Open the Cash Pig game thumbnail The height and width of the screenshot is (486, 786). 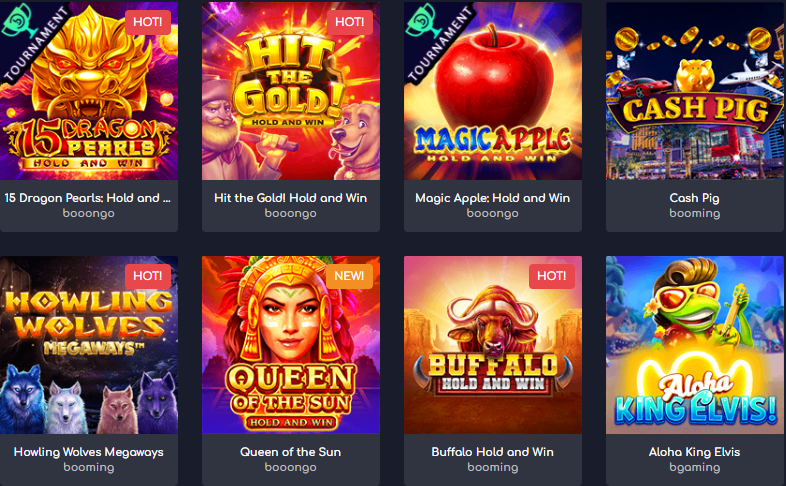point(695,91)
